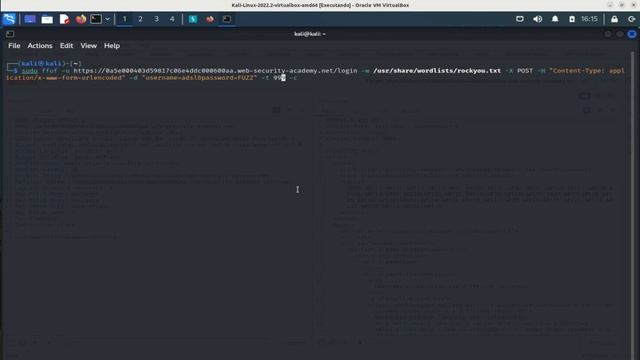Click the log out panel icon
Screen dimensions: 640x360
[x=631, y=19]
